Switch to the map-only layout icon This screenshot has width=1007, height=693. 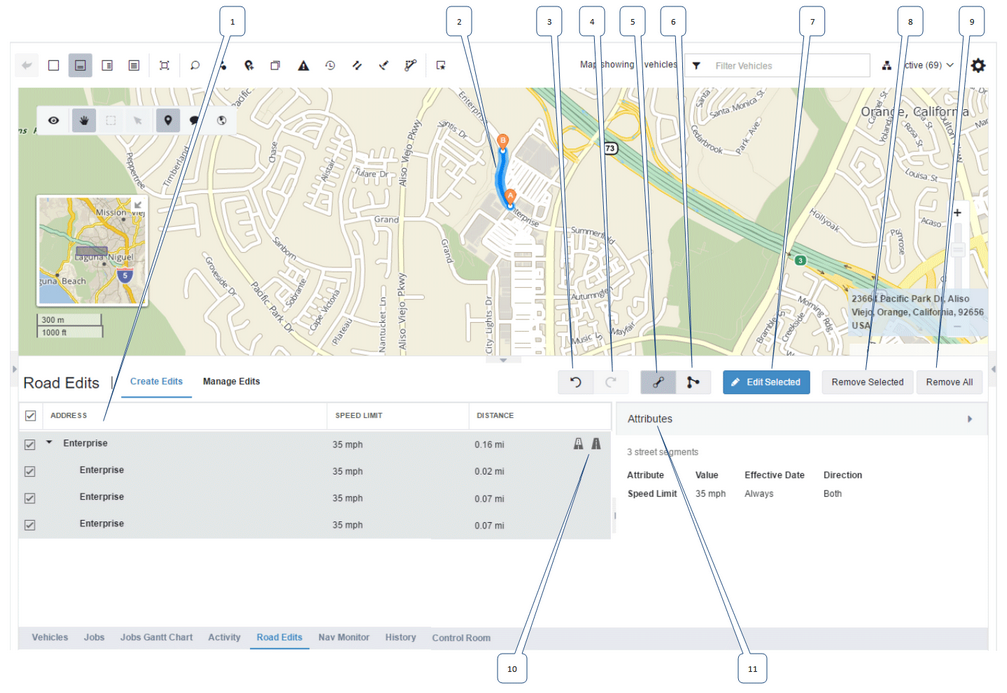[x=54, y=65]
